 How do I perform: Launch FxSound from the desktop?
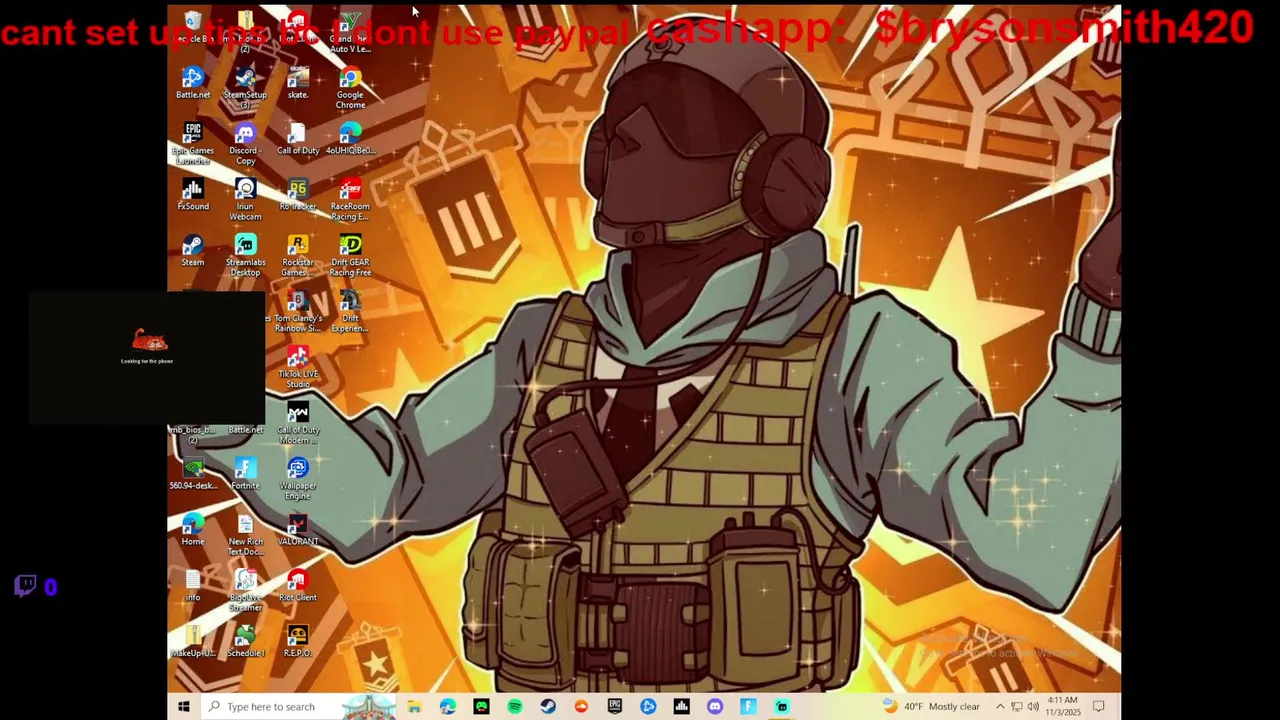click(x=193, y=196)
